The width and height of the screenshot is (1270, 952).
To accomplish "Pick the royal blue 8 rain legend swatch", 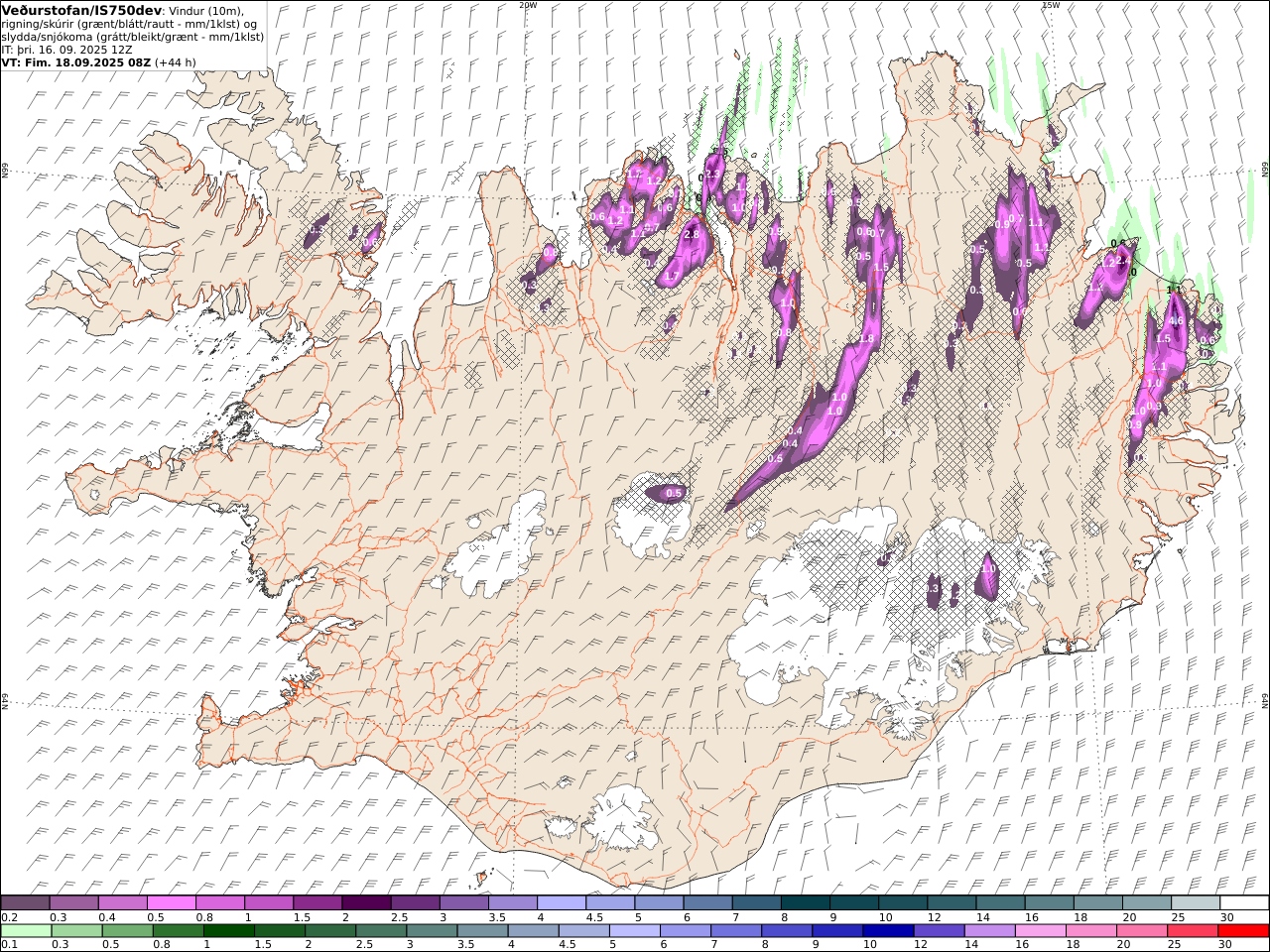I will (x=786, y=931).
